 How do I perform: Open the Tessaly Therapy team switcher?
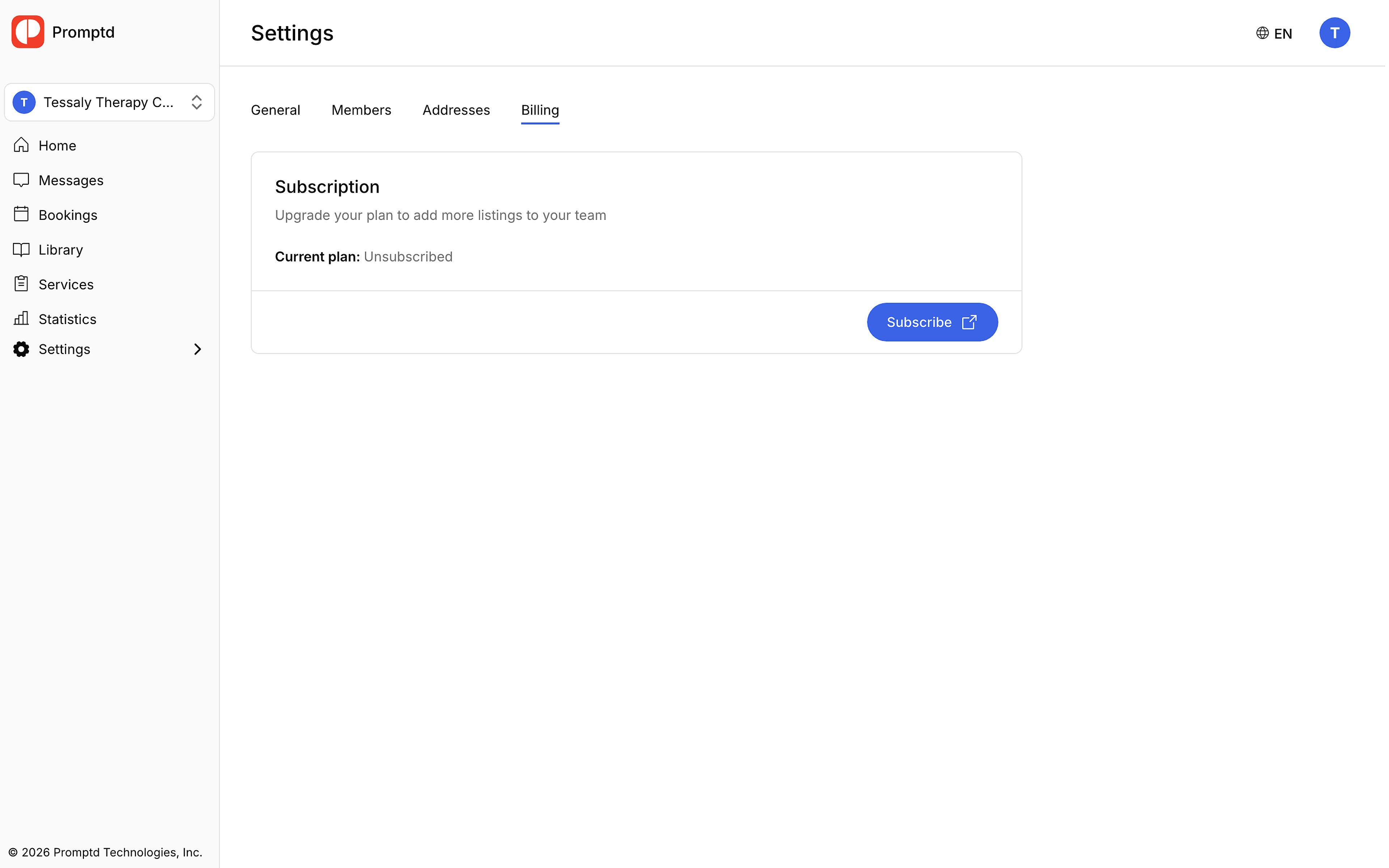[x=110, y=102]
